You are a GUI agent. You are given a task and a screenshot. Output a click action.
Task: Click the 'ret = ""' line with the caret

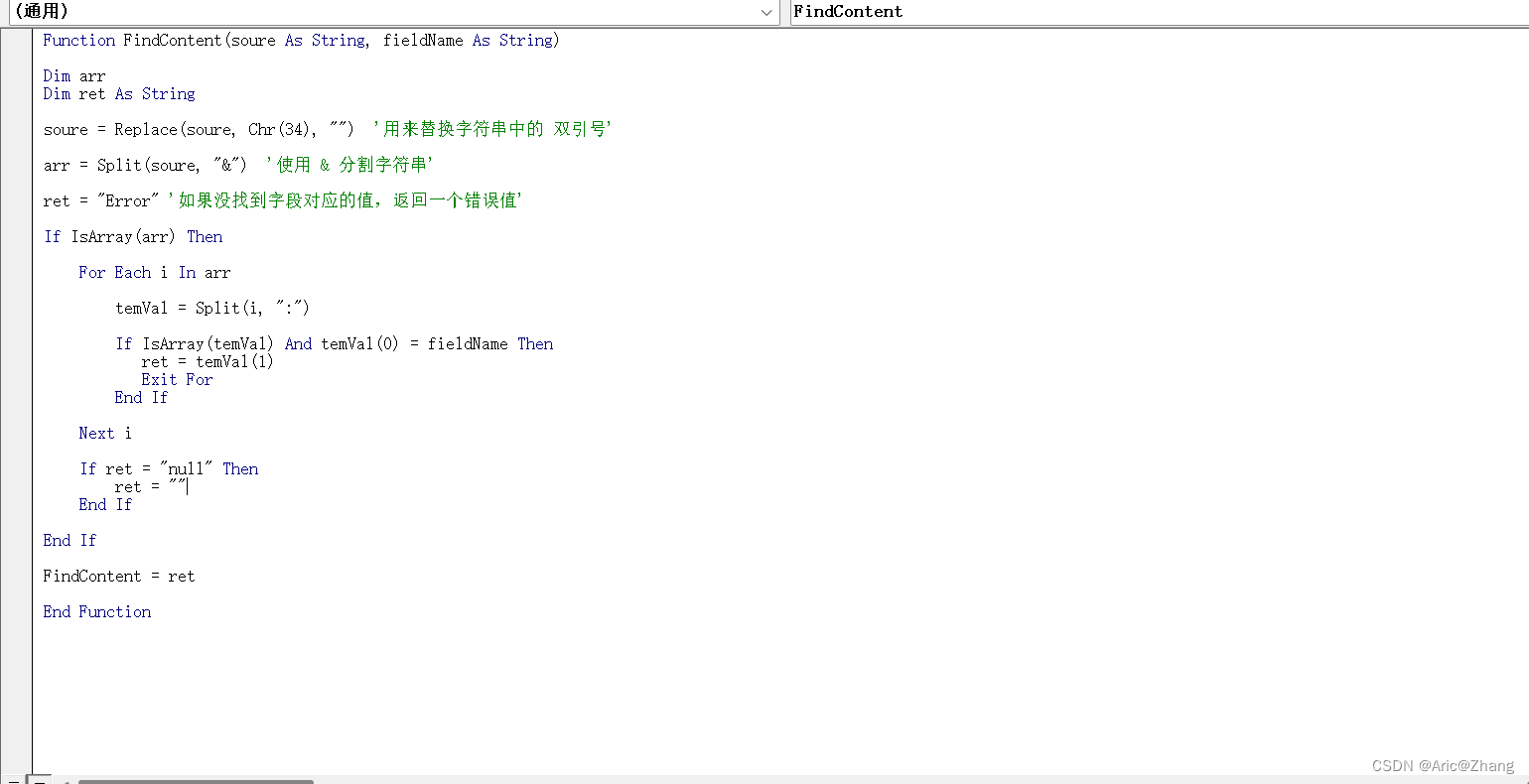click(x=151, y=486)
